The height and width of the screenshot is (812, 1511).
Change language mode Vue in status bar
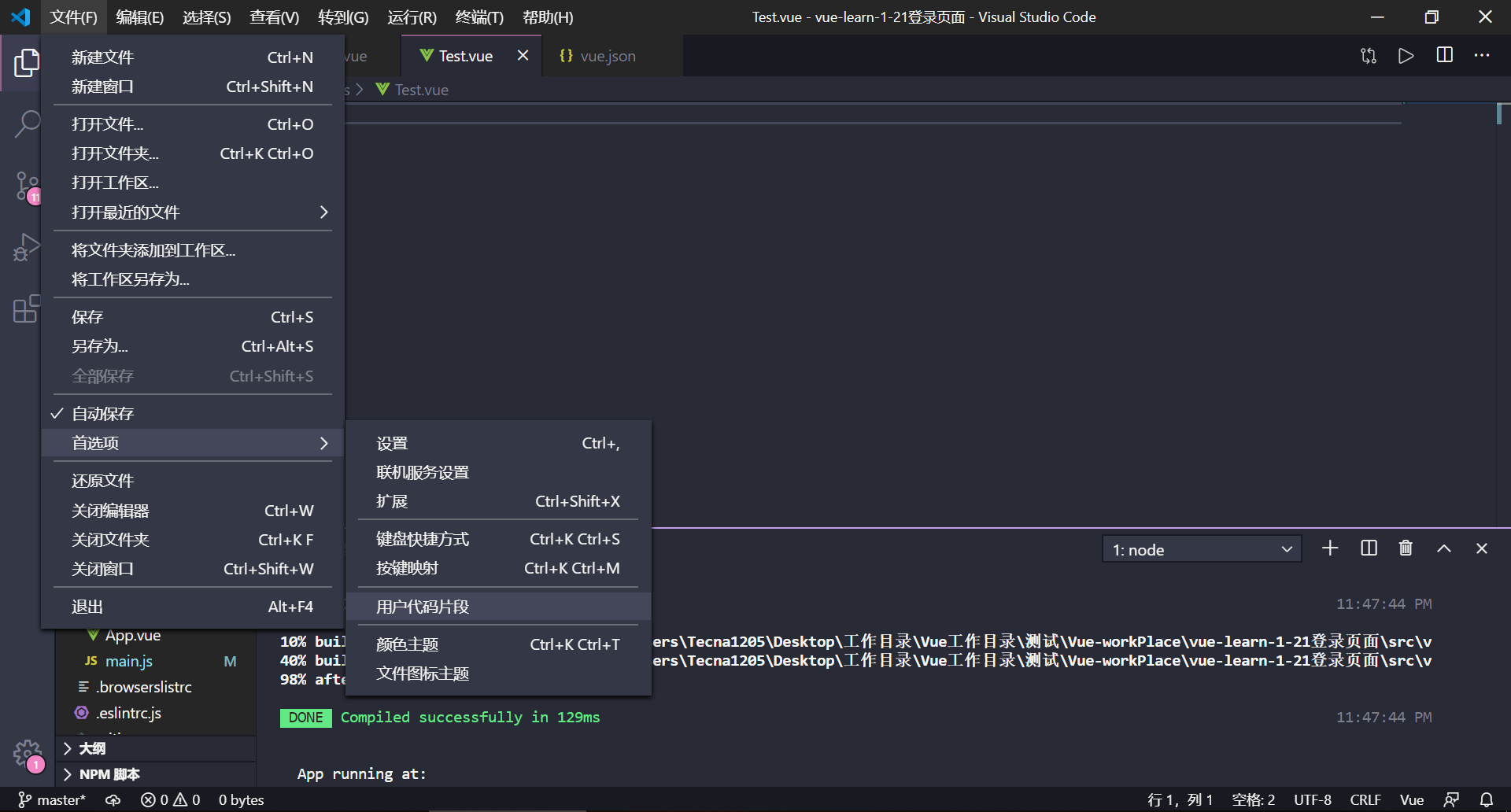tap(1412, 800)
